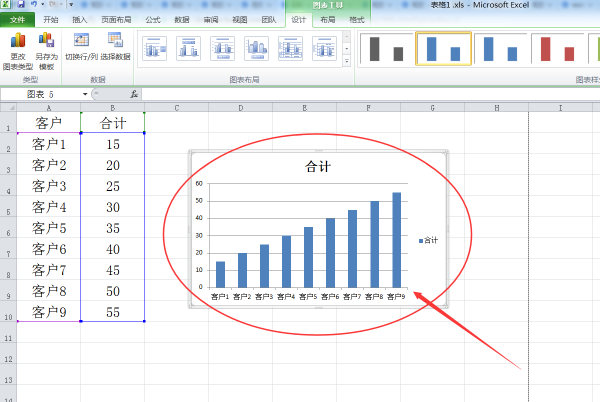Click the Select All corner button

pos(8,107)
